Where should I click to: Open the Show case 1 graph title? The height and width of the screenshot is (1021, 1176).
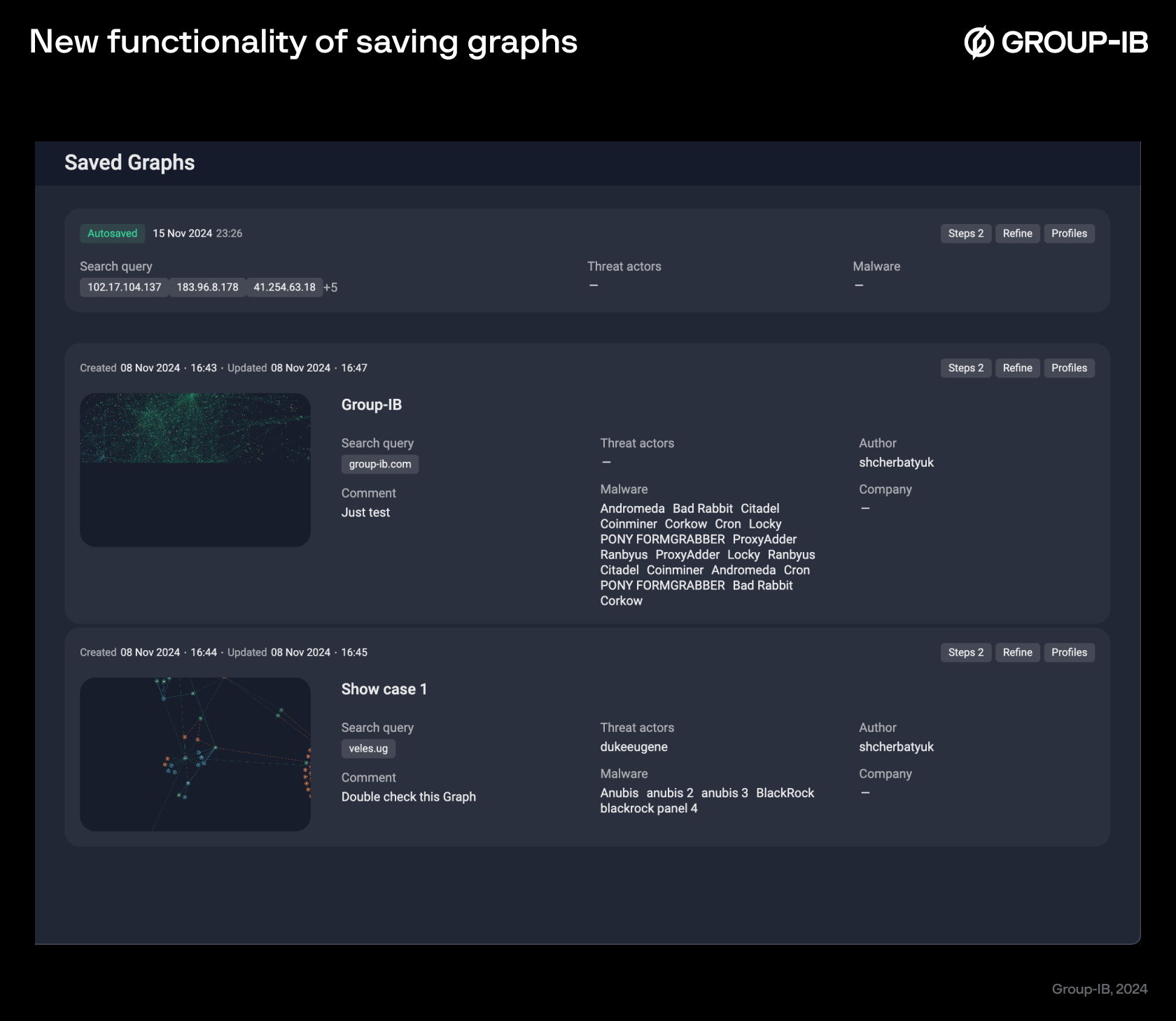point(384,689)
